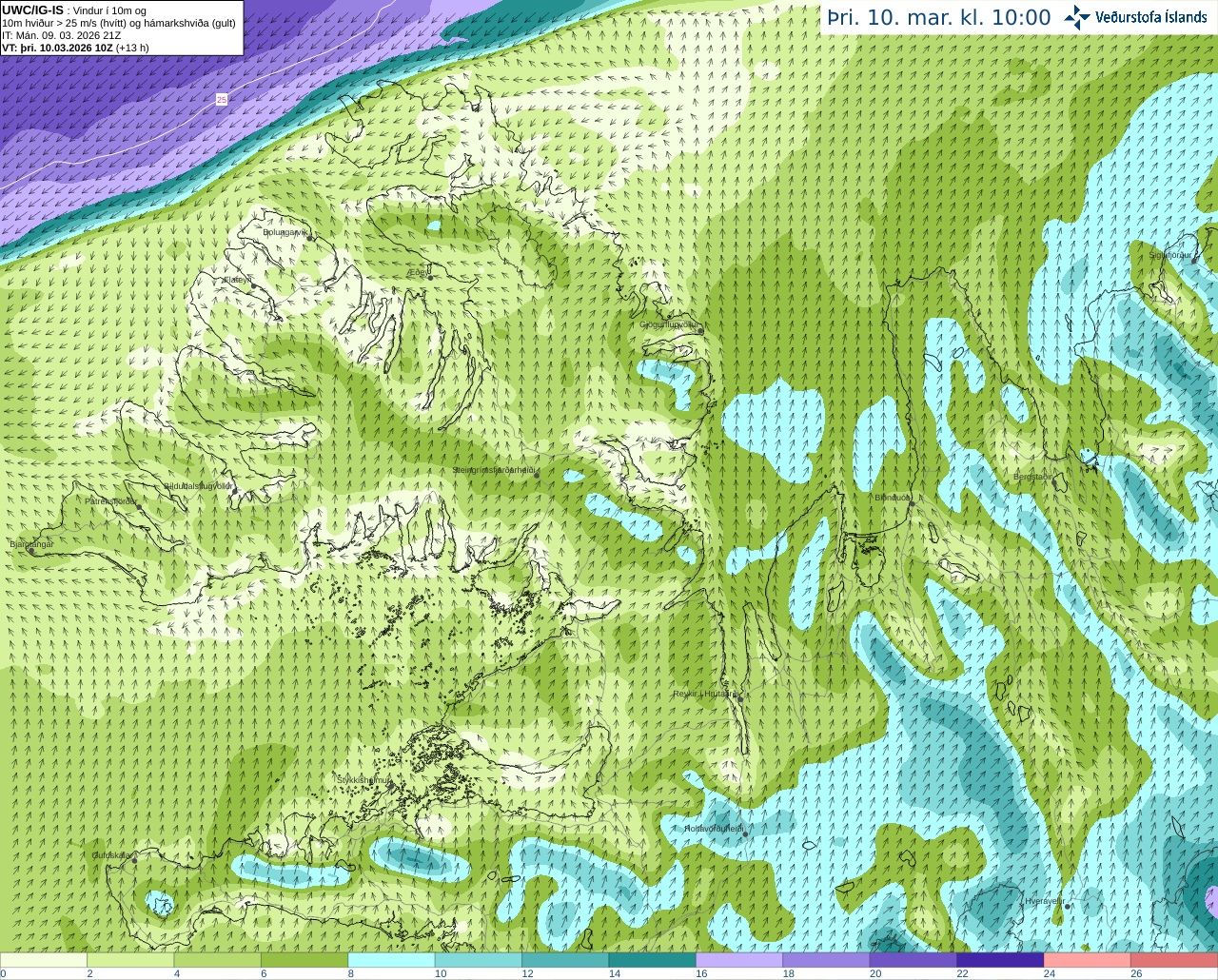Select the Æðey station label
This screenshot has height=980, width=1218.
tap(420, 271)
